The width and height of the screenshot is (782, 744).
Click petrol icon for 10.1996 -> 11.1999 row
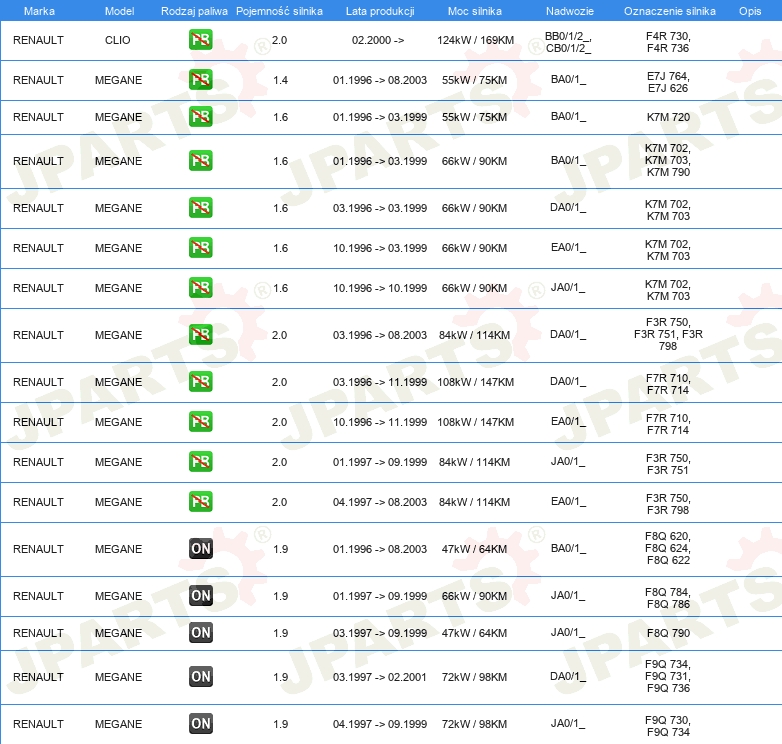(200, 421)
